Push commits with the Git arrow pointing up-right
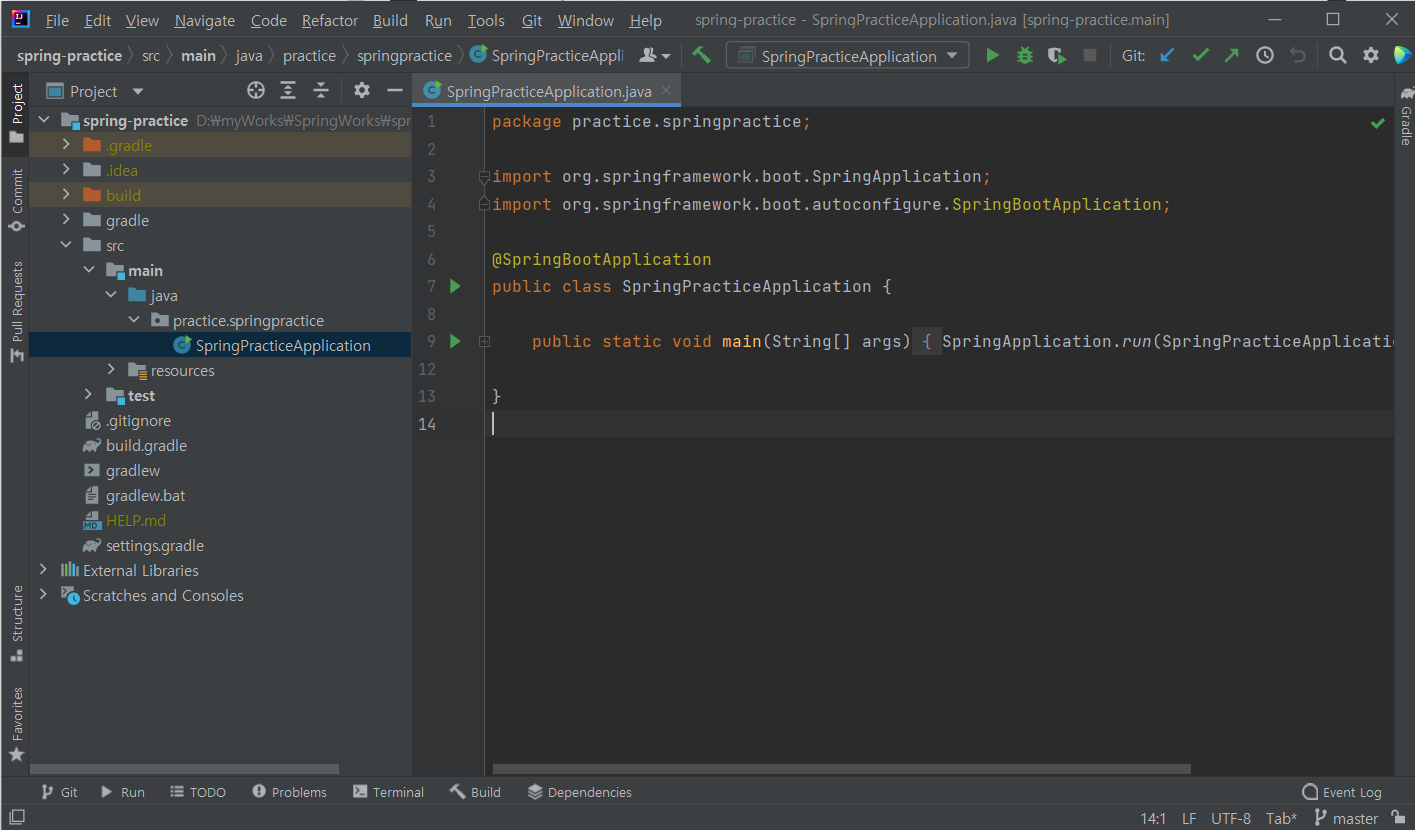The width and height of the screenshot is (1415, 830). click(x=1232, y=56)
